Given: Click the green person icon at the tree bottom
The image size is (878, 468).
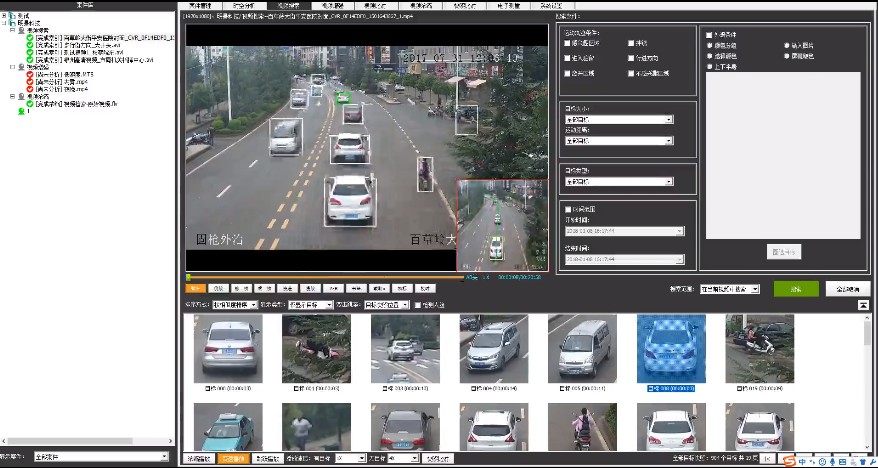Looking at the screenshot, I should [x=22, y=111].
